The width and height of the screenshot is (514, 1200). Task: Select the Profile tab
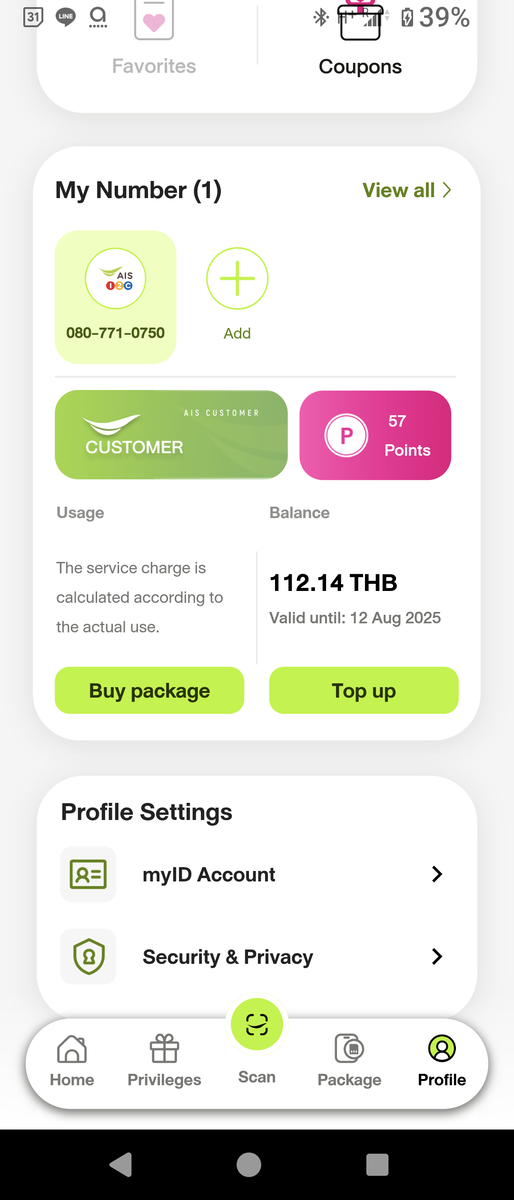(442, 1062)
